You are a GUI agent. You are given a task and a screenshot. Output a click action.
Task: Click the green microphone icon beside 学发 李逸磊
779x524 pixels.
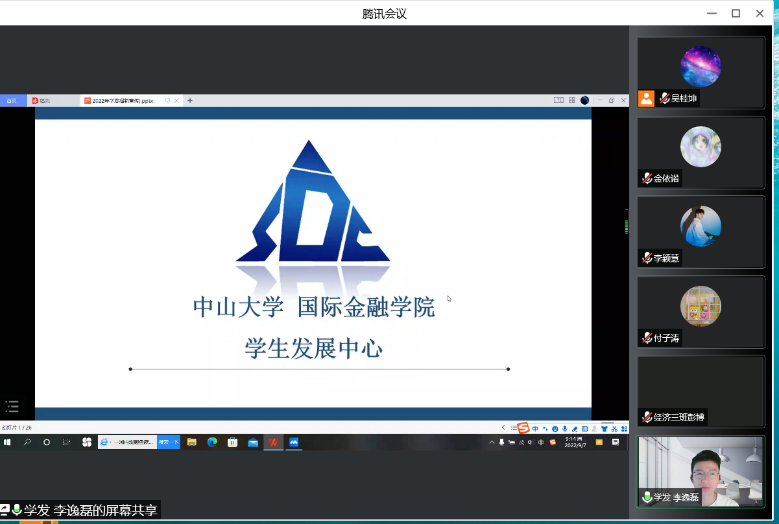648,497
